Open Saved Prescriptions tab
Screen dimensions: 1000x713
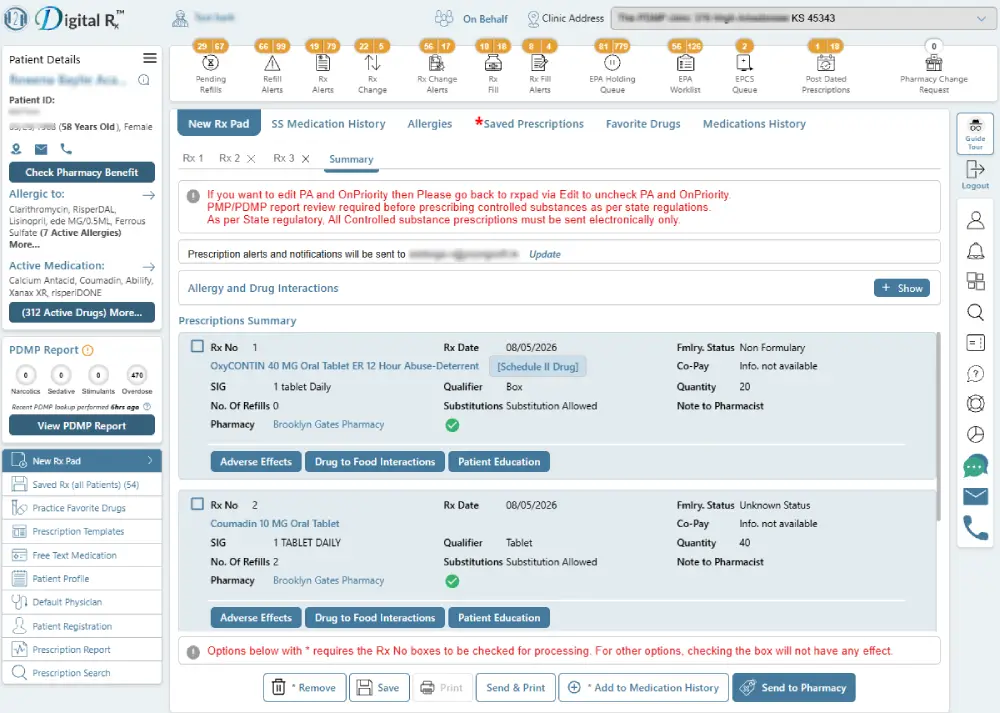tap(533, 124)
